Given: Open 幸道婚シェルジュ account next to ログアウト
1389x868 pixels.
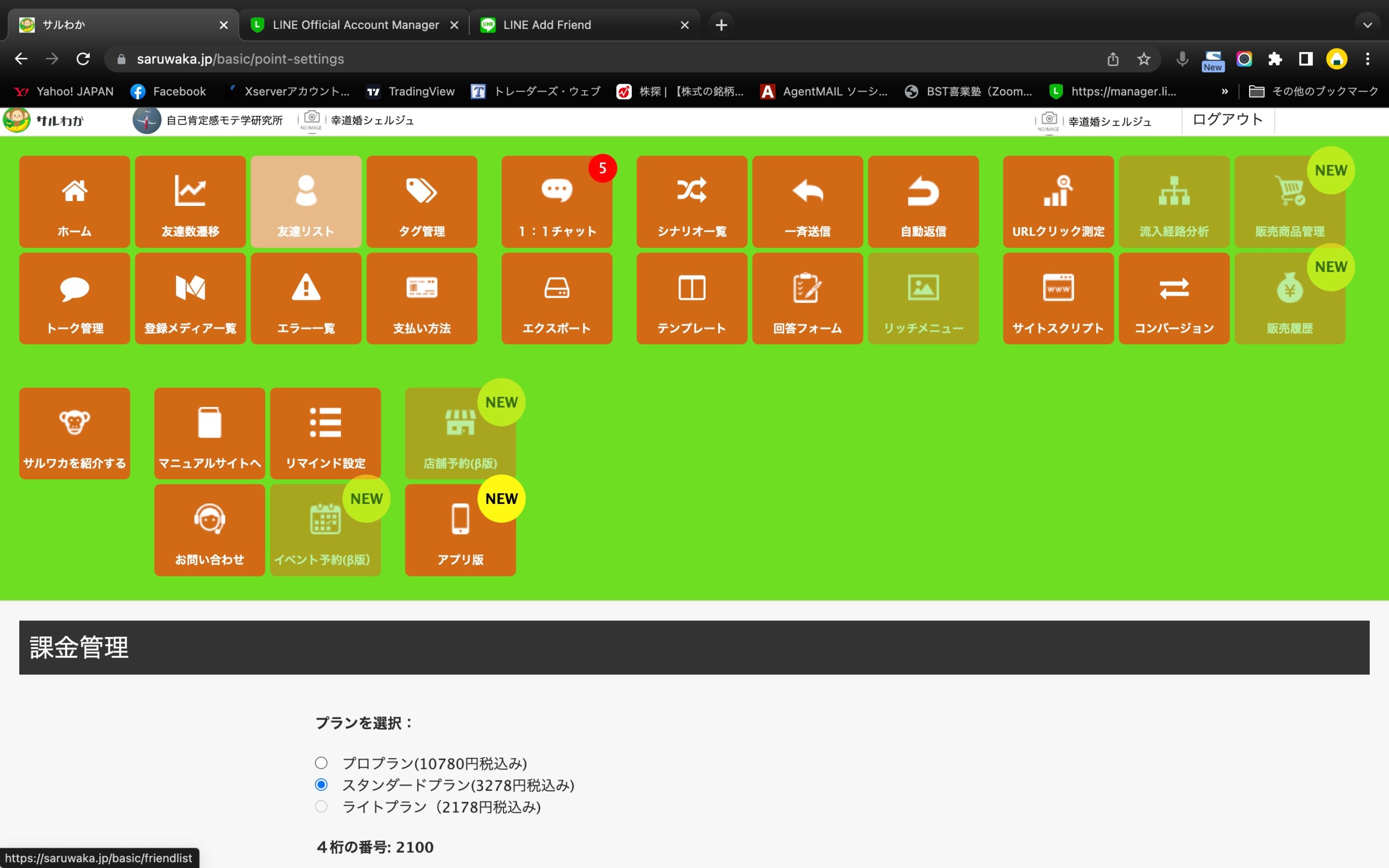Looking at the screenshot, I should click(1095, 122).
